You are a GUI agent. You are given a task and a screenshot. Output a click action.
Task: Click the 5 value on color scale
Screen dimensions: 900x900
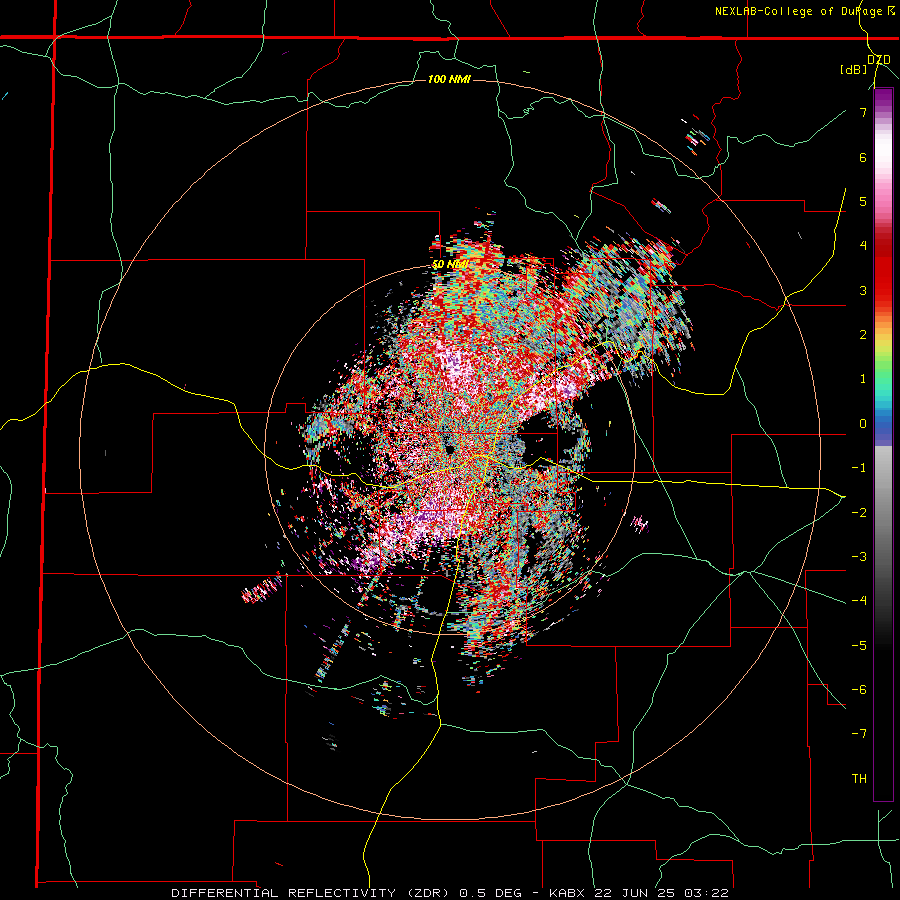click(x=863, y=201)
